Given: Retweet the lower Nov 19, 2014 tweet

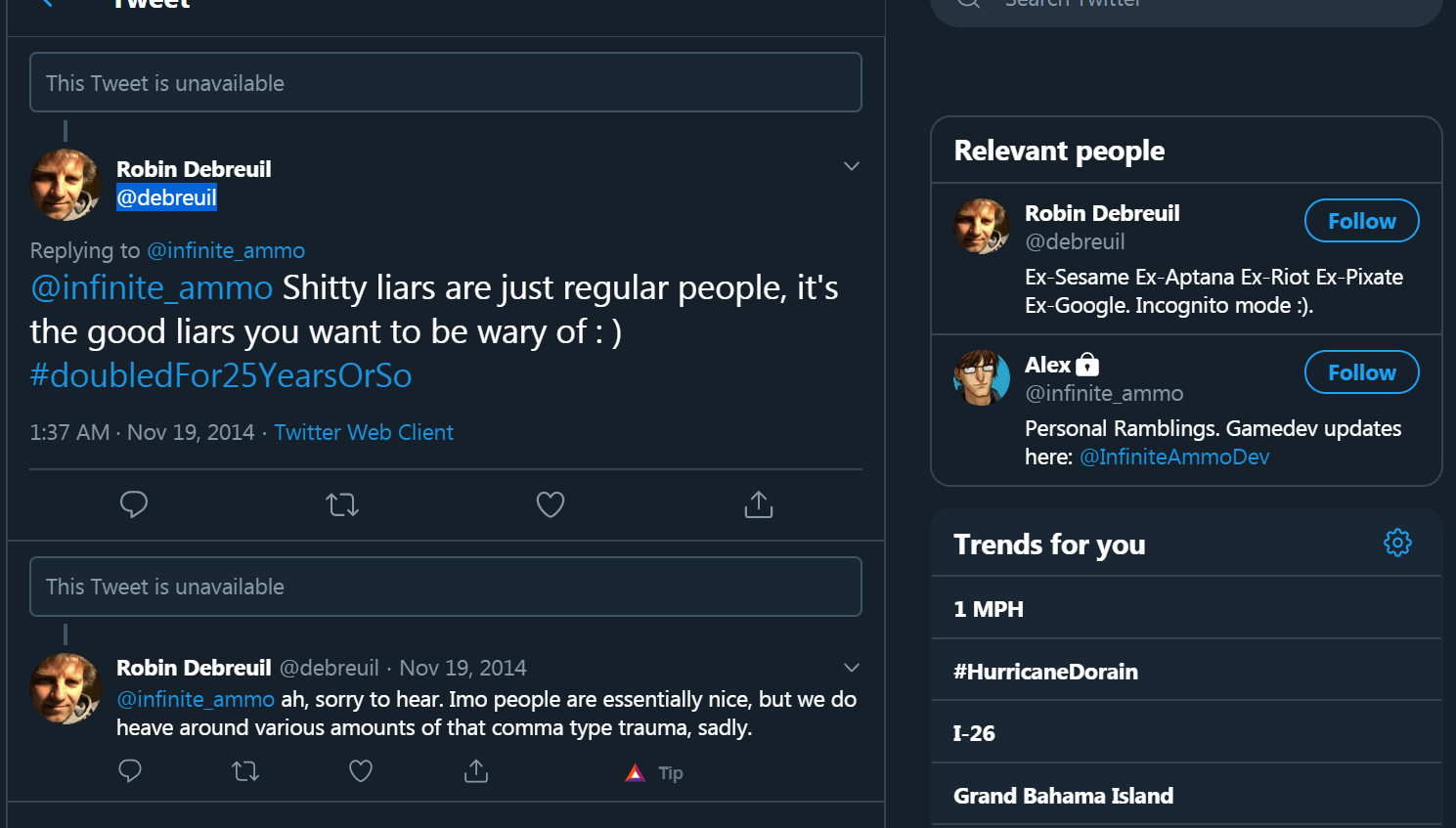Looking at the screenshot, I should 245,771.
